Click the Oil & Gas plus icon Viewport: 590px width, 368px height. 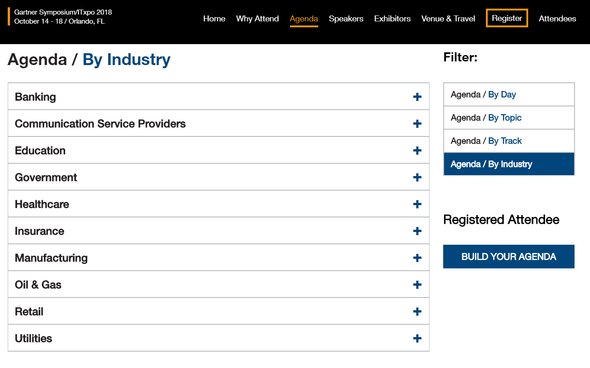(417, 284)
